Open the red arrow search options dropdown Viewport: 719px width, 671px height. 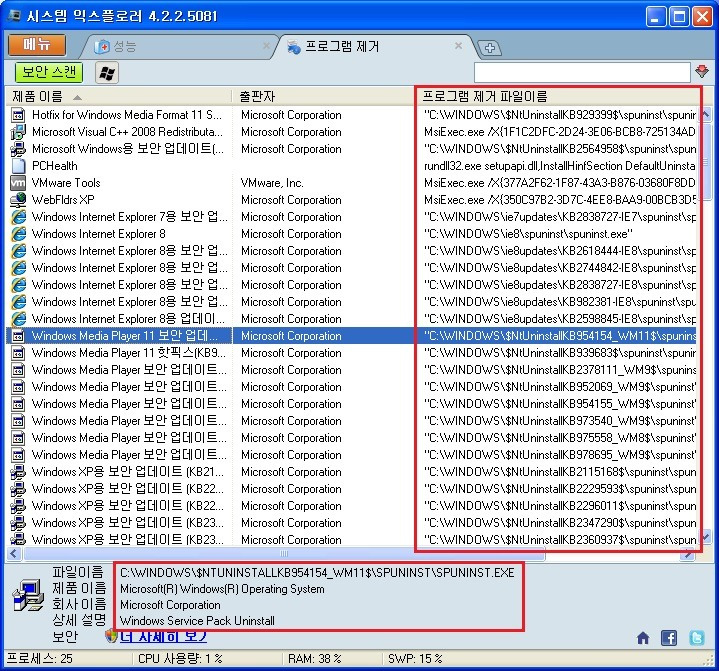(x=702, y=71)
